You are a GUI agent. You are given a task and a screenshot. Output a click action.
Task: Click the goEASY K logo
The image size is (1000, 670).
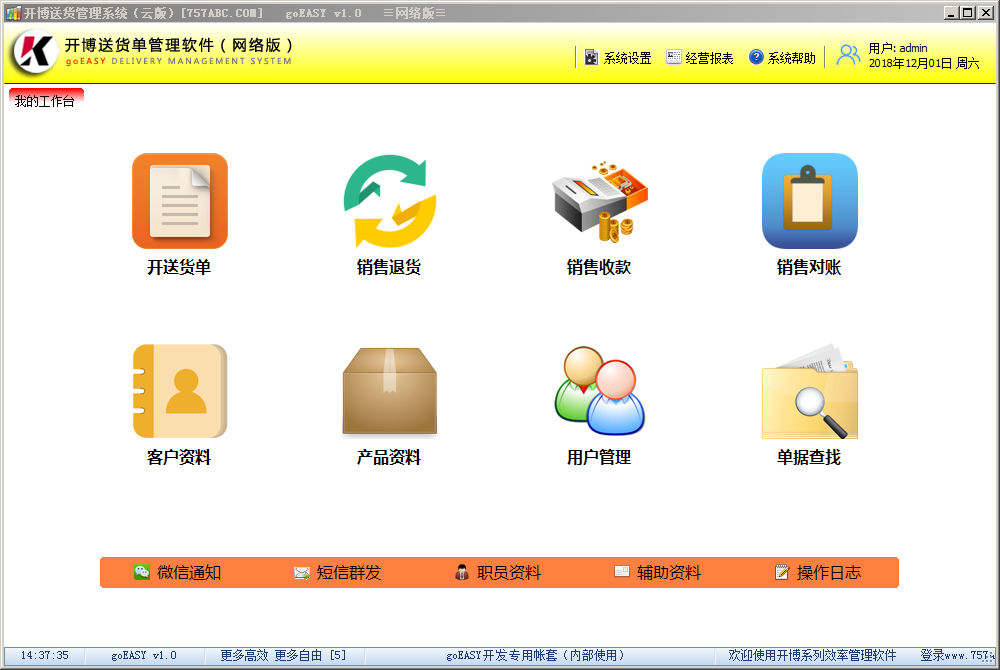point(34,52)
